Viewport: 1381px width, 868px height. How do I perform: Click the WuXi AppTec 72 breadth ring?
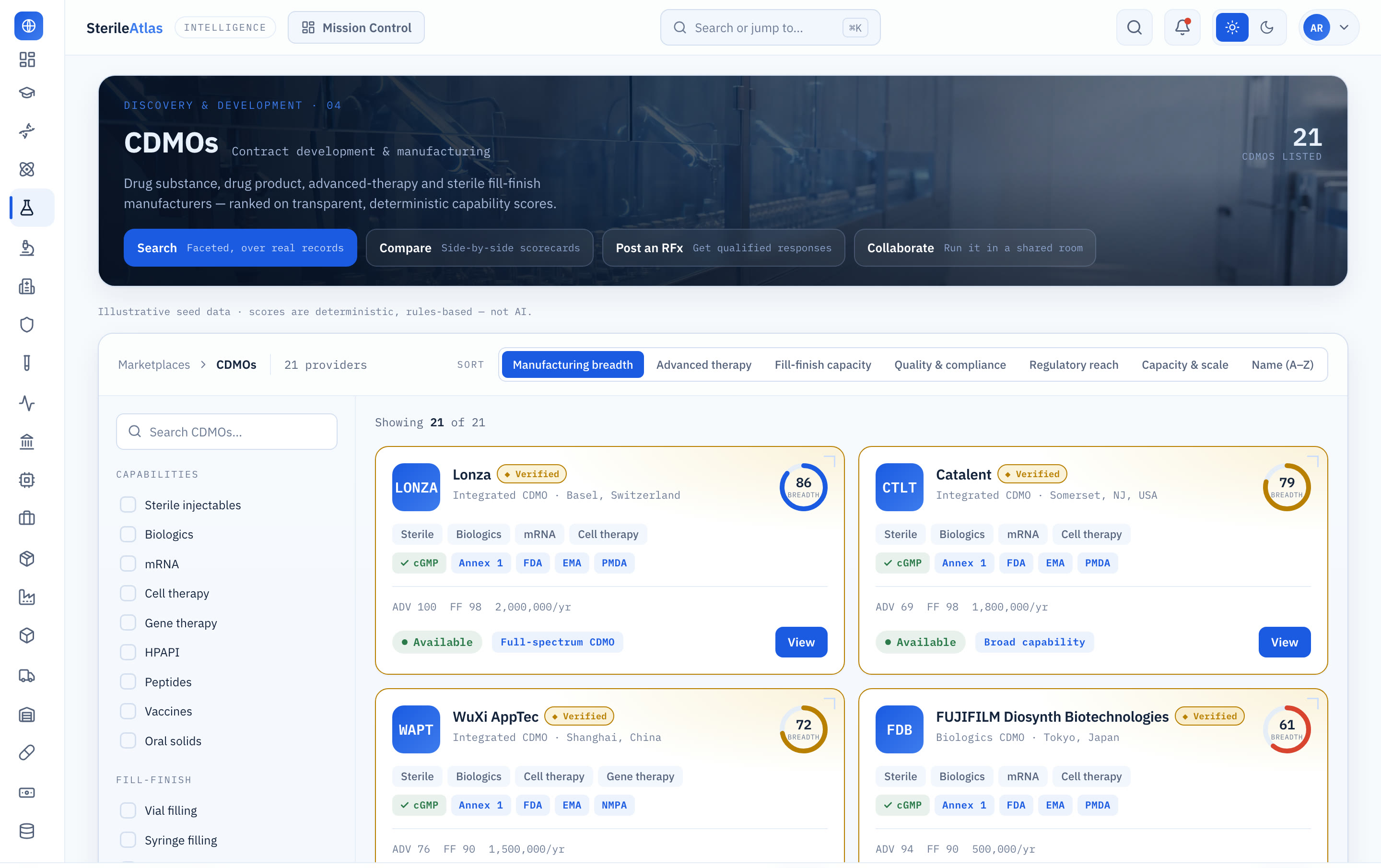pos(803,730)
